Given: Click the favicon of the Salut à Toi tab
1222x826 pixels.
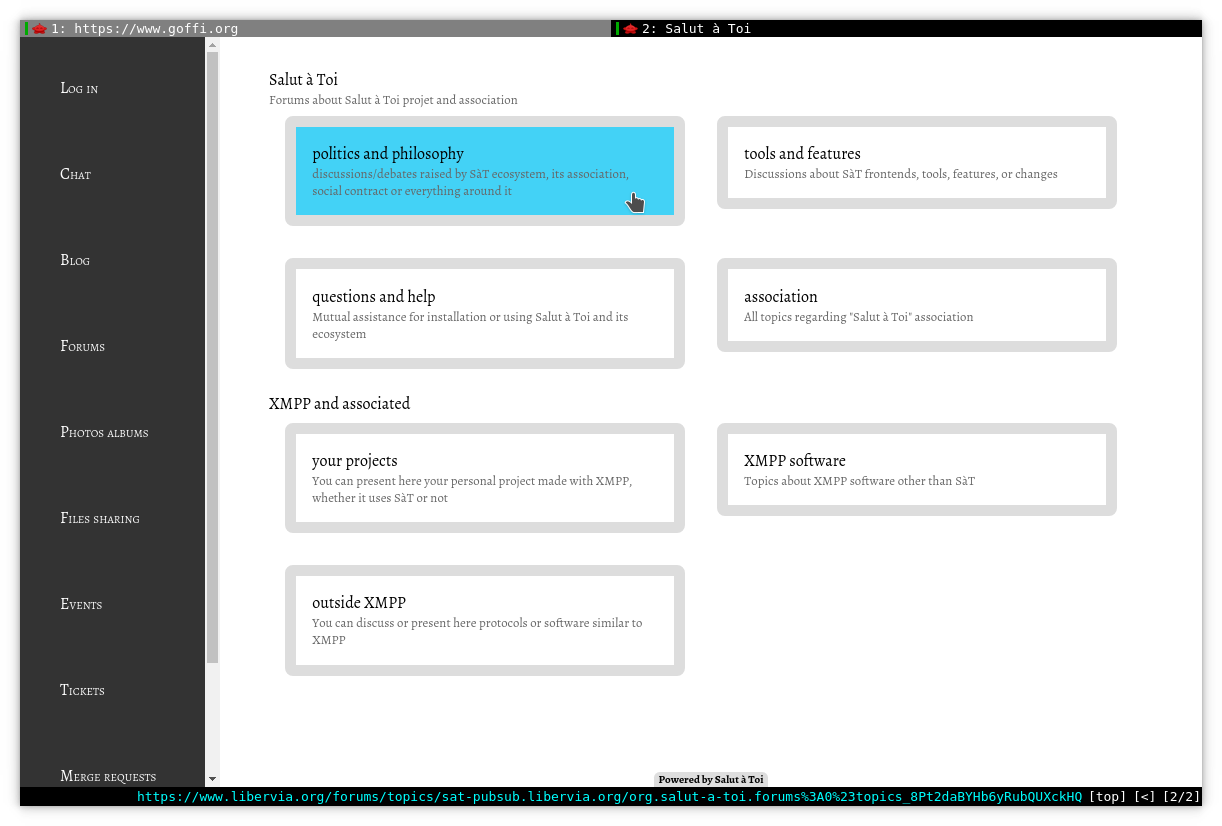Looking at the screenshot, I should (630, 29).
